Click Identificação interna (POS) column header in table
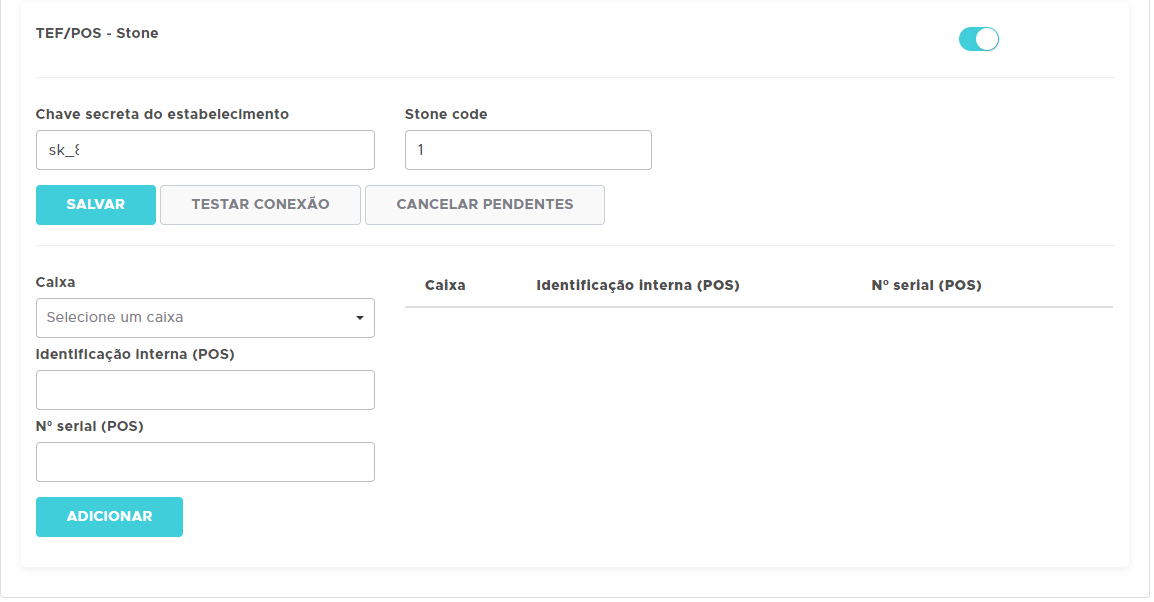The height and width of the screenshot is (602, 1154). [x=637, y=285]
